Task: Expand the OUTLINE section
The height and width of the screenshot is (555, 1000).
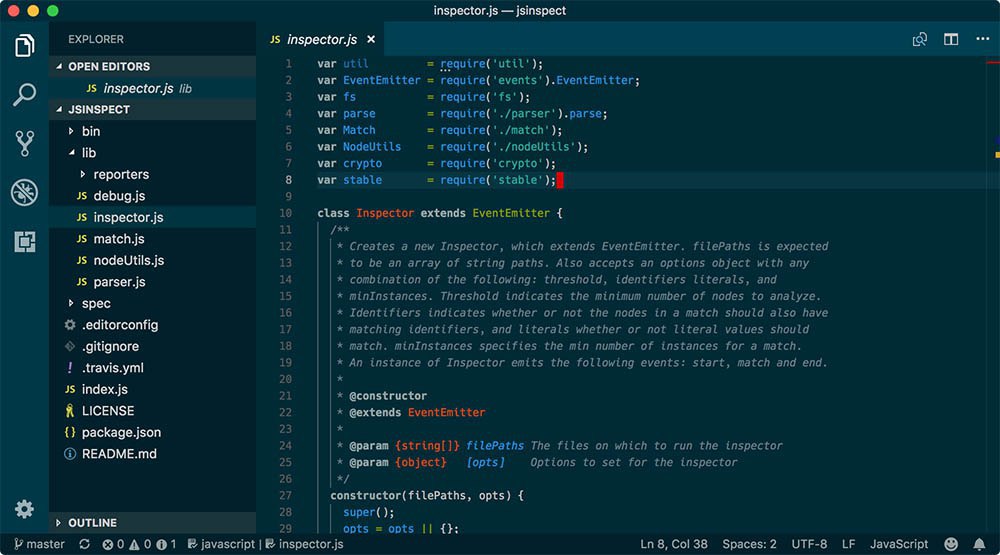Action: [x=92, y=523]
